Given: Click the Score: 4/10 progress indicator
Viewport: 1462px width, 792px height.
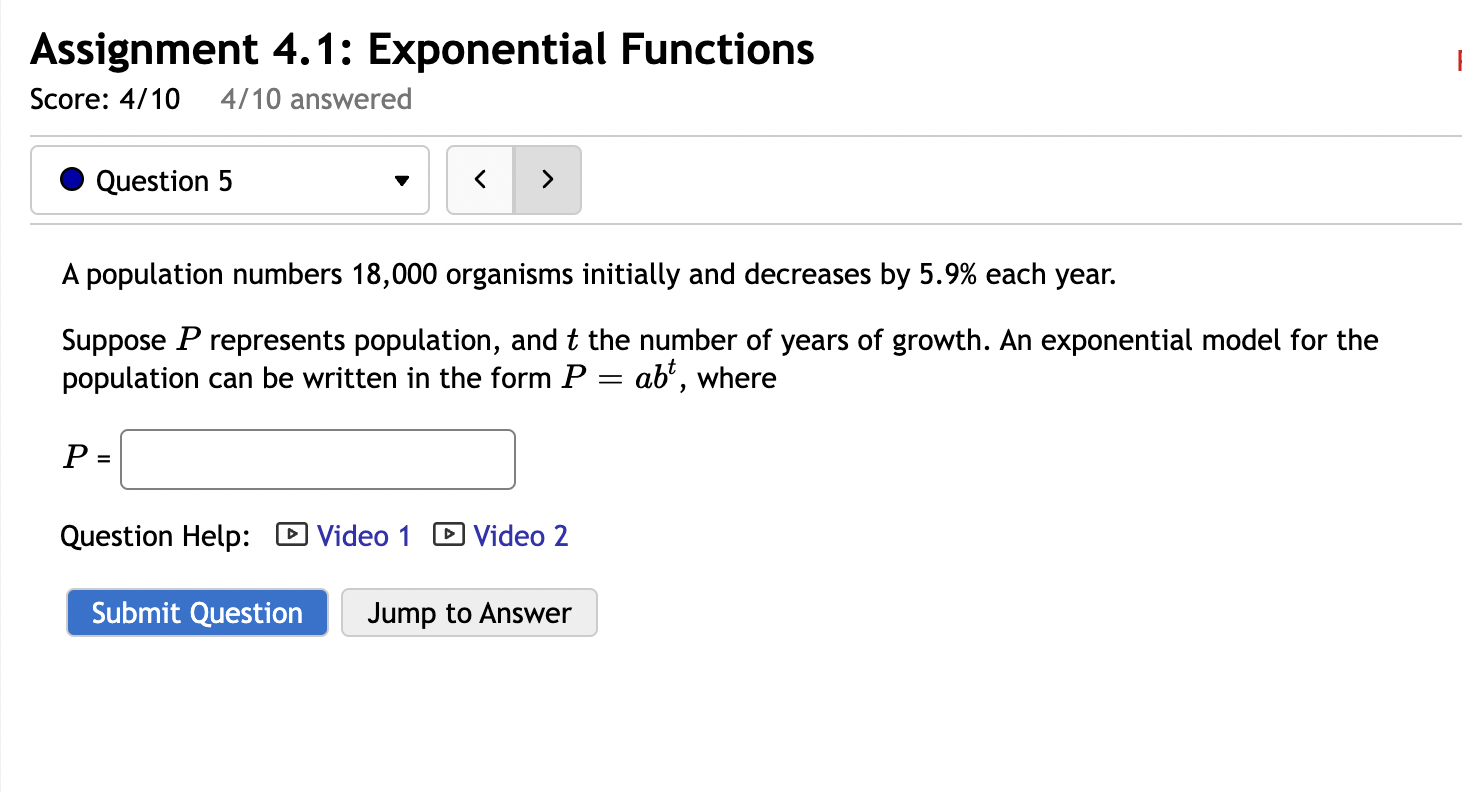Looking at the screenshot, I should pyautogui.click(x=104, y=99).
